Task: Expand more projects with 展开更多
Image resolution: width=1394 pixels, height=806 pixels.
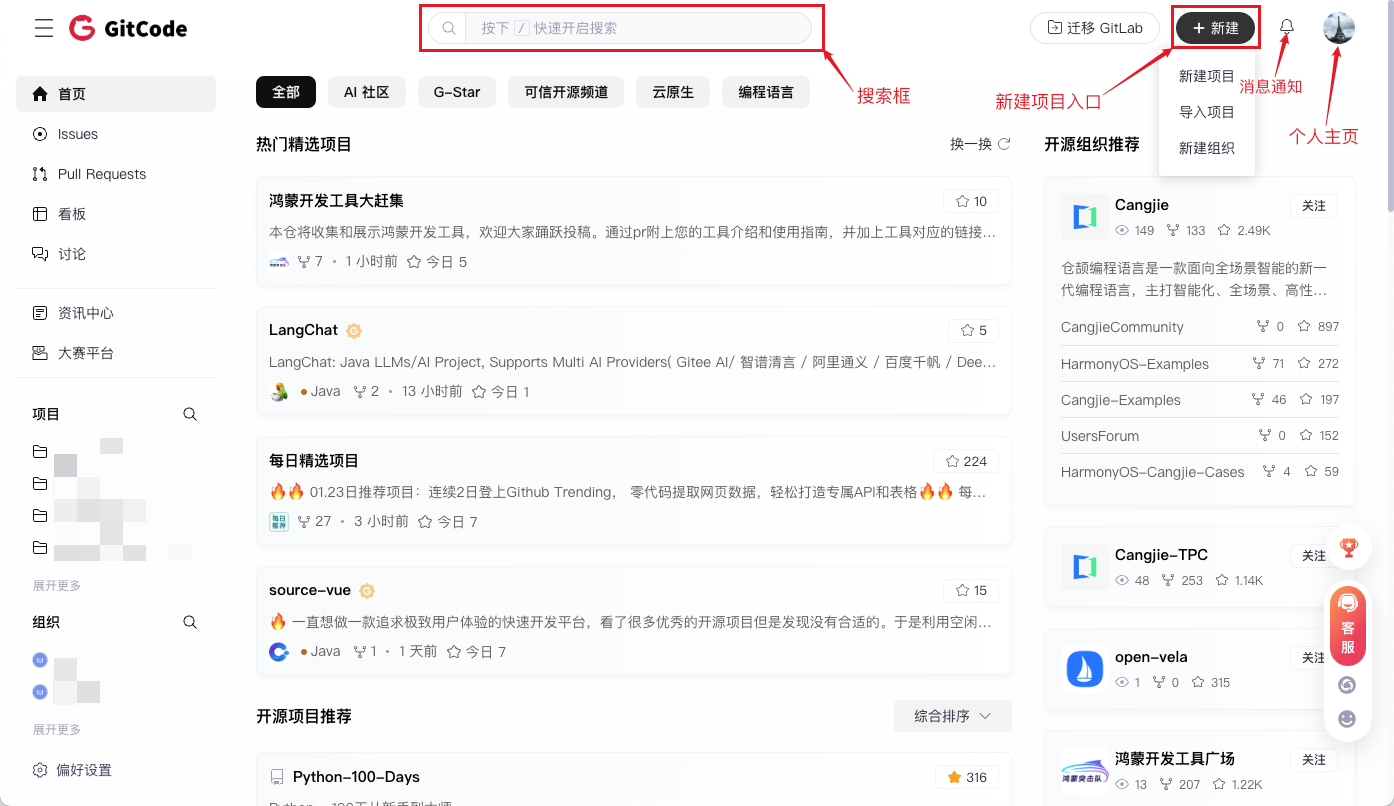Action: [x=57, y=586]
